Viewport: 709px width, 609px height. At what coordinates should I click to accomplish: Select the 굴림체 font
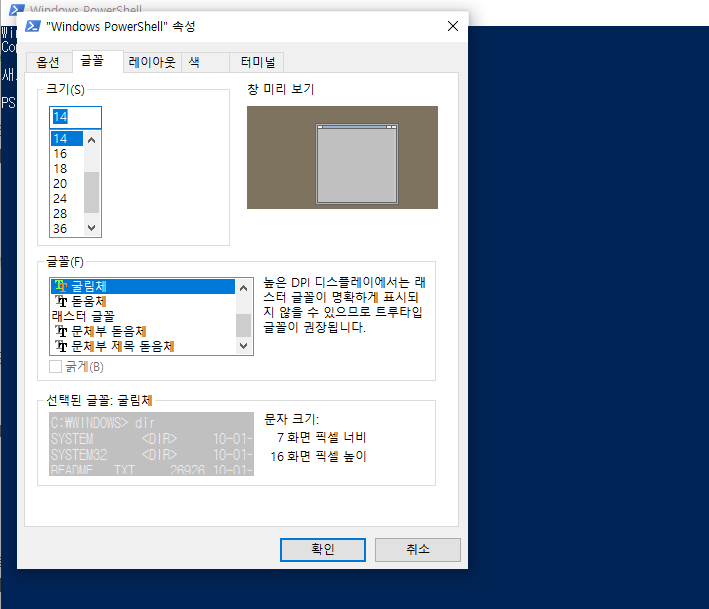(x=143, y=286)
